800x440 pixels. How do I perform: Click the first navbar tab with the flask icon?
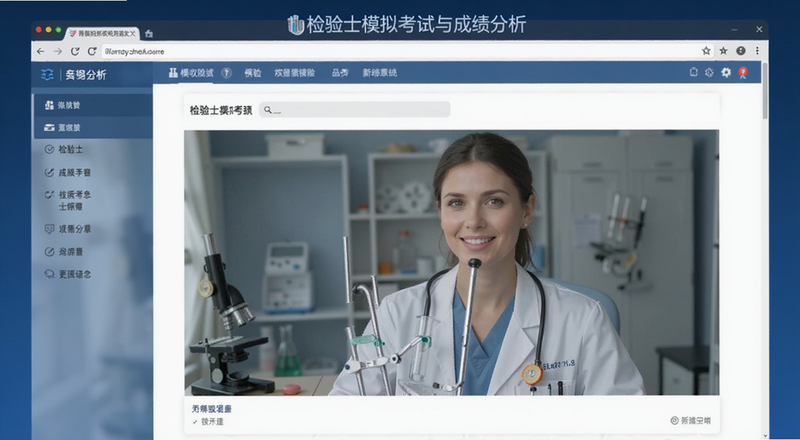191,73
